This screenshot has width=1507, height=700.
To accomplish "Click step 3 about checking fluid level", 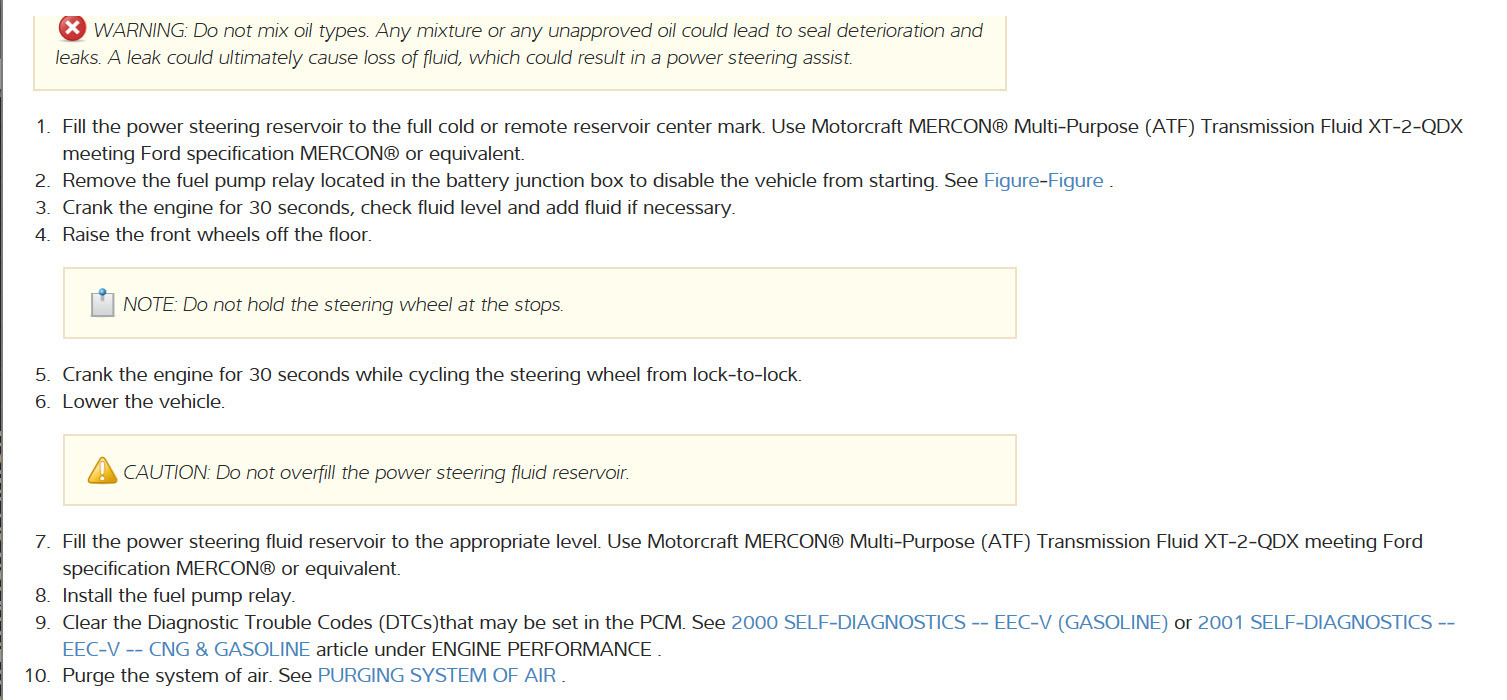I will pyautogui.click(x=398, y=208).
